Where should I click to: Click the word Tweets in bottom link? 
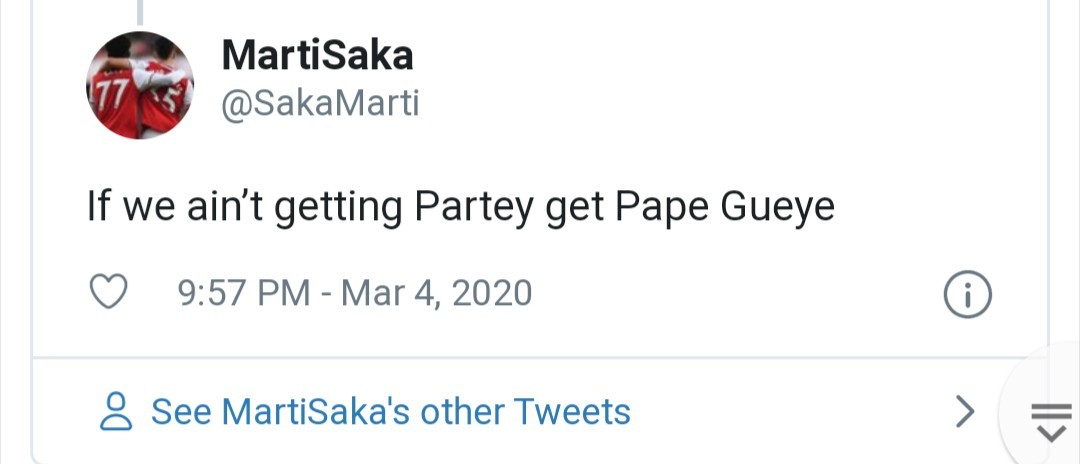(571, 411)
